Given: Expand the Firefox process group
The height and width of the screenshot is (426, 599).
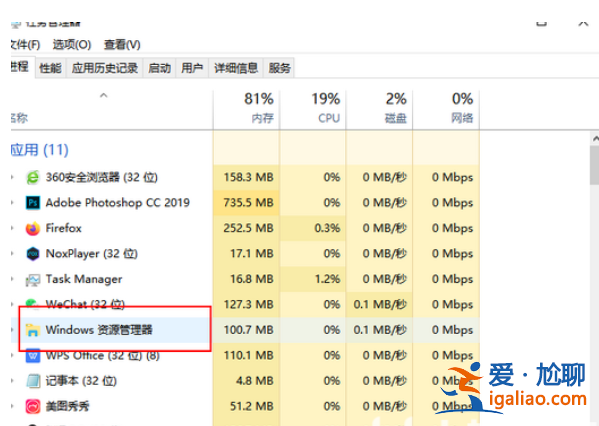Looking at the screenshot, I should pos(12,228).
